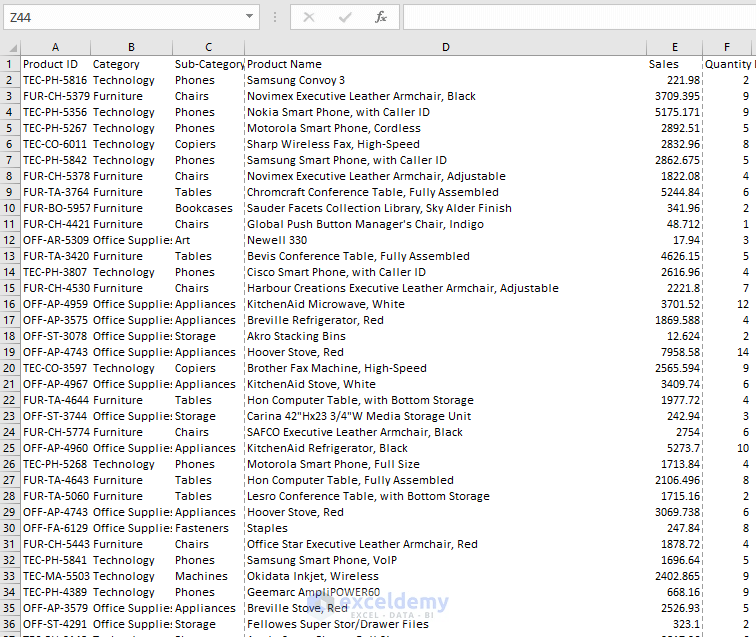Click the Category header cell
Viewport: 756px width, 637px height.
(x=131, y=64)
